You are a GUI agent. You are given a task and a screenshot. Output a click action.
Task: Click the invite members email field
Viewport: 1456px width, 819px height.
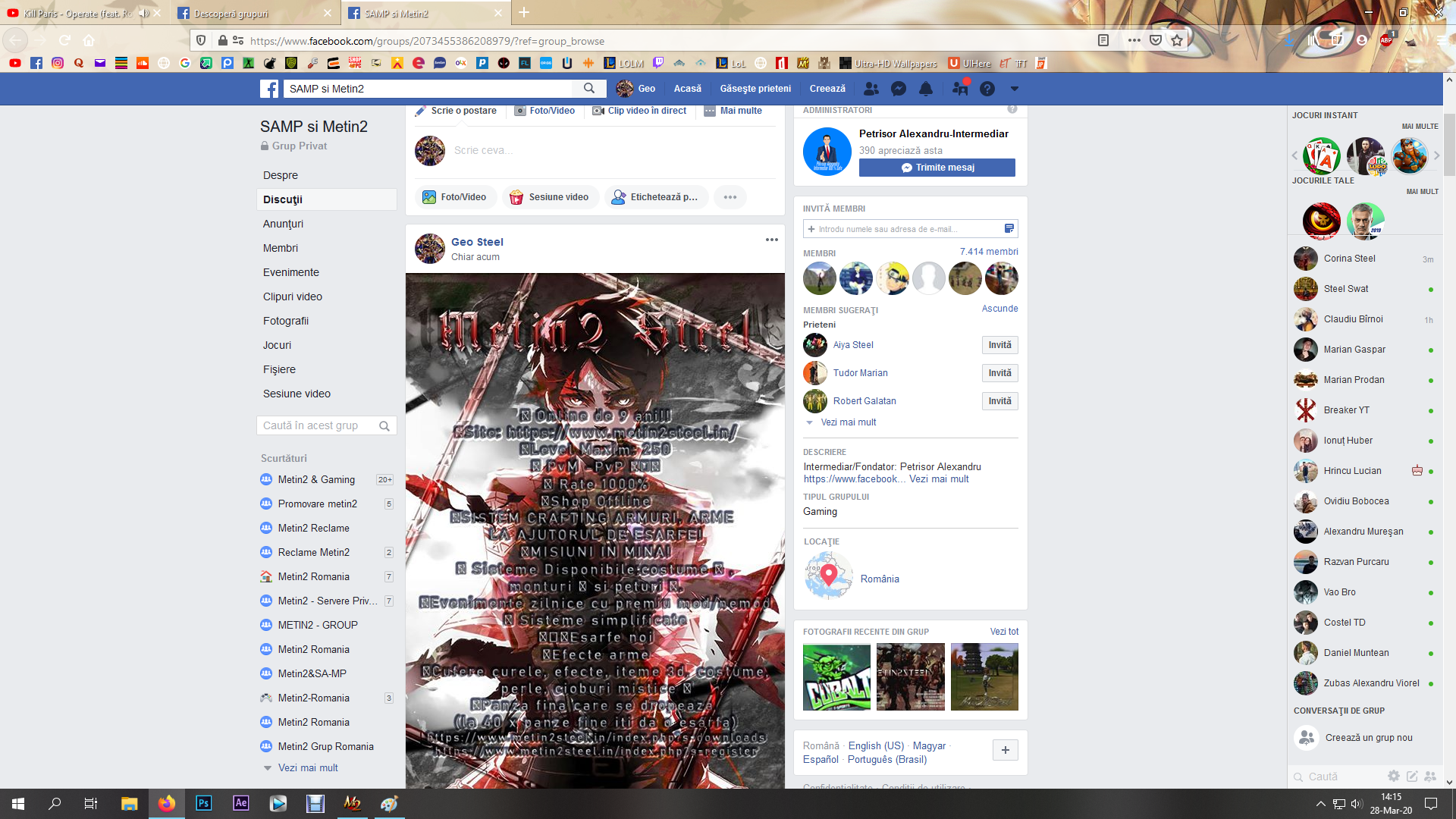tap(902, 229)
